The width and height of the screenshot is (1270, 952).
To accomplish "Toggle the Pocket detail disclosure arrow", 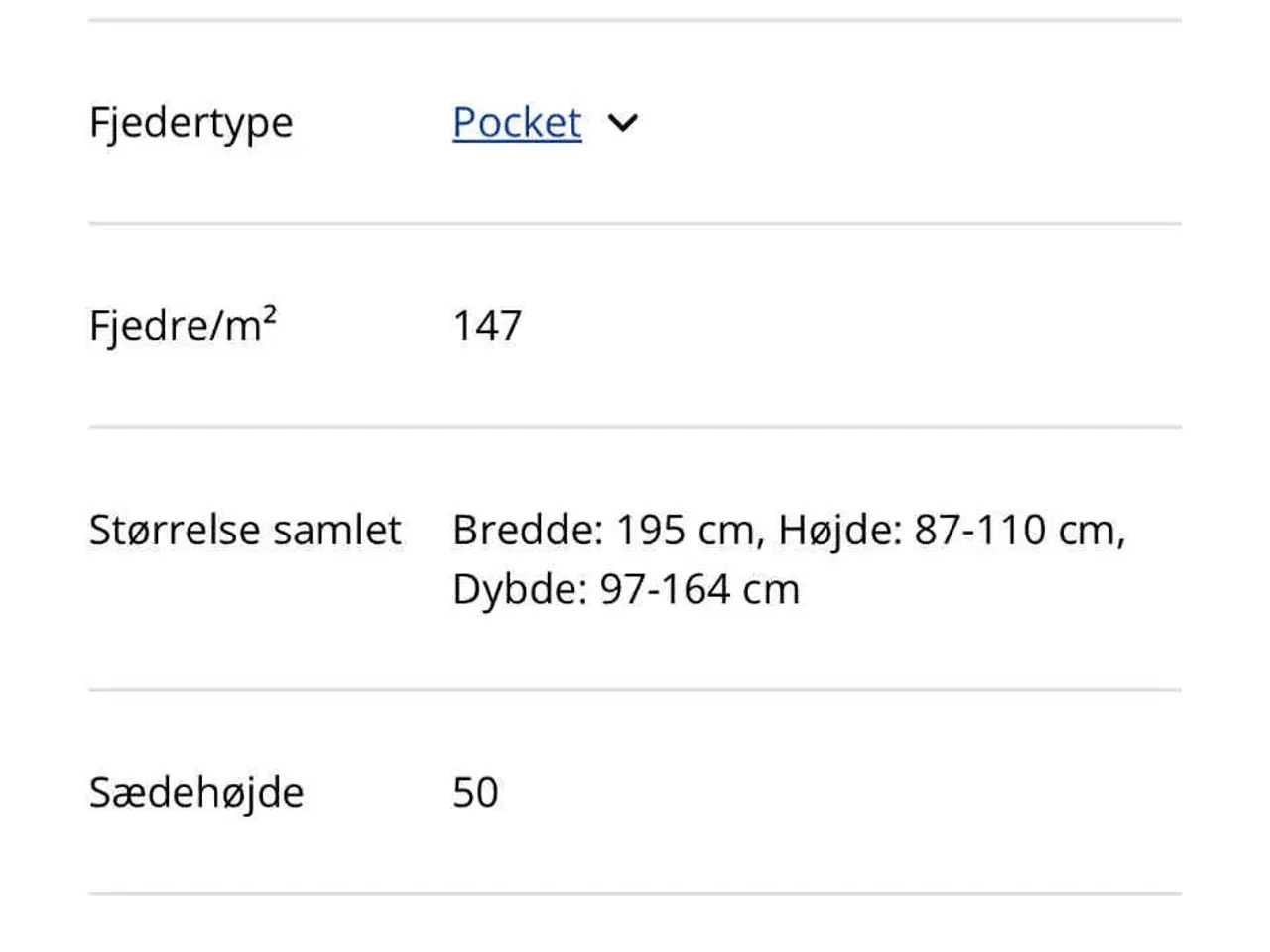I will (x=623, y=123).
